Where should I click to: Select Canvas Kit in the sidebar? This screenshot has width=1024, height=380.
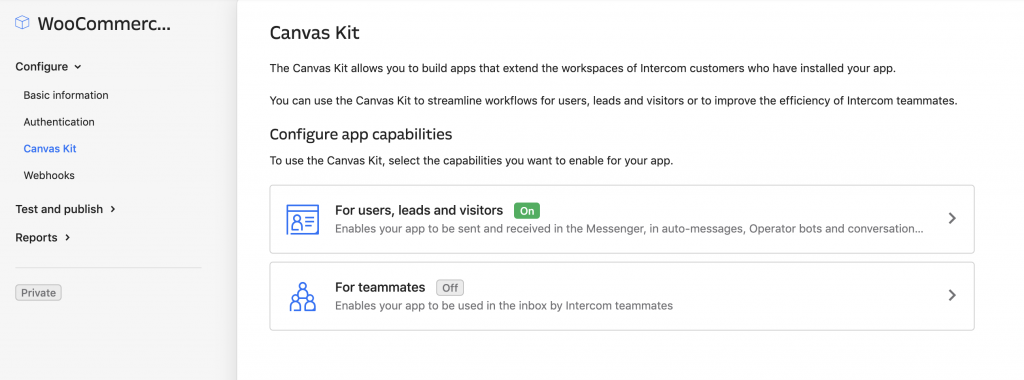coord(50,149)
